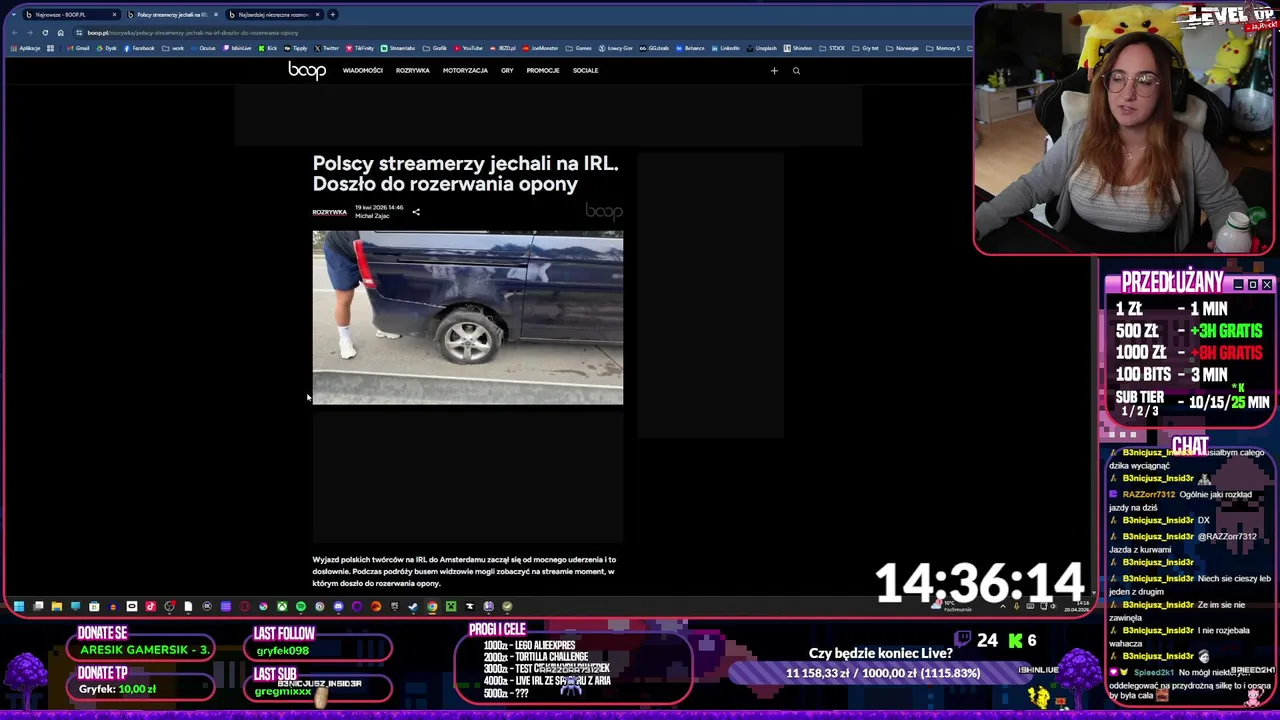Viewport: 1280px width, 720px height.
Task: Click the ROZRYWKA category tag under headline
Action: [329, 212]
